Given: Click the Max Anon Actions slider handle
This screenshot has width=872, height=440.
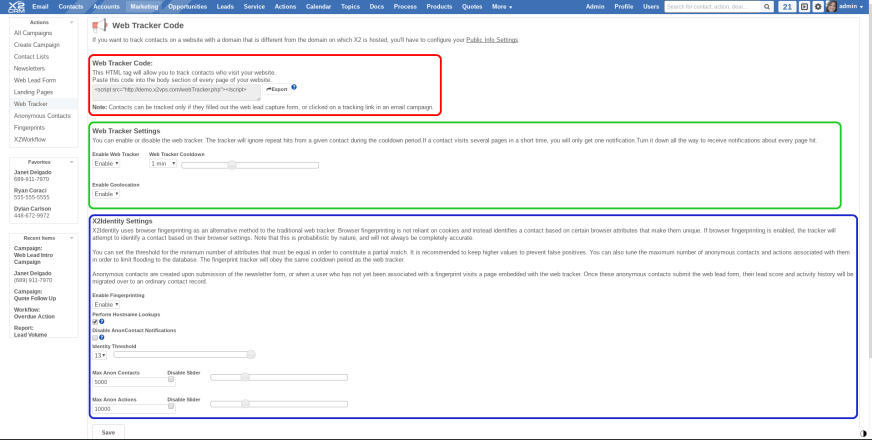Looking at the screenshot, I should click(245, 404).
